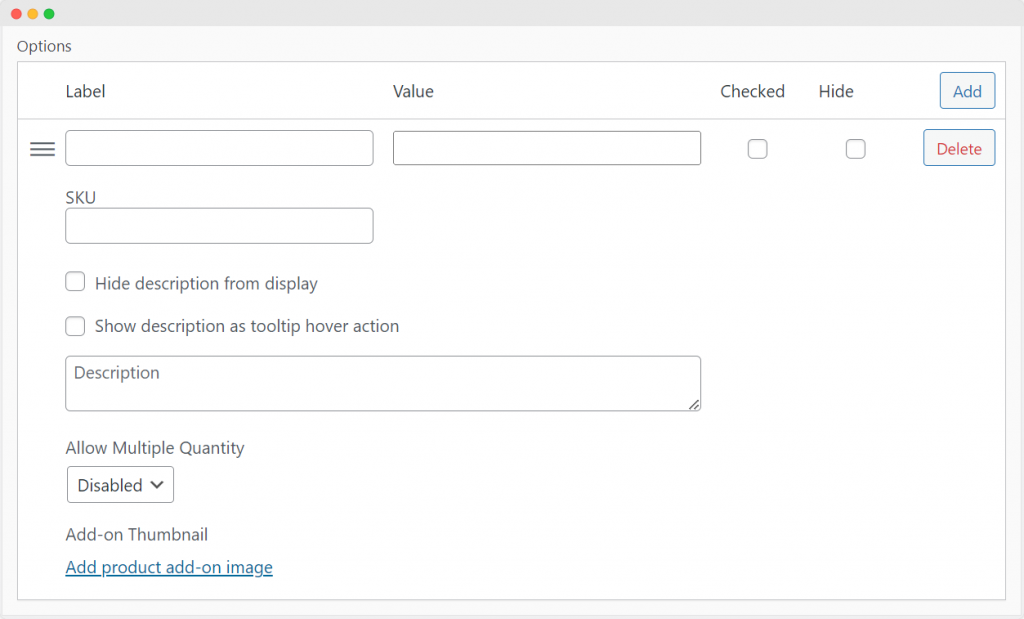Screen dimensions: 1024x619
Task: Click the Value column header
Action: (x=413, y=91)
